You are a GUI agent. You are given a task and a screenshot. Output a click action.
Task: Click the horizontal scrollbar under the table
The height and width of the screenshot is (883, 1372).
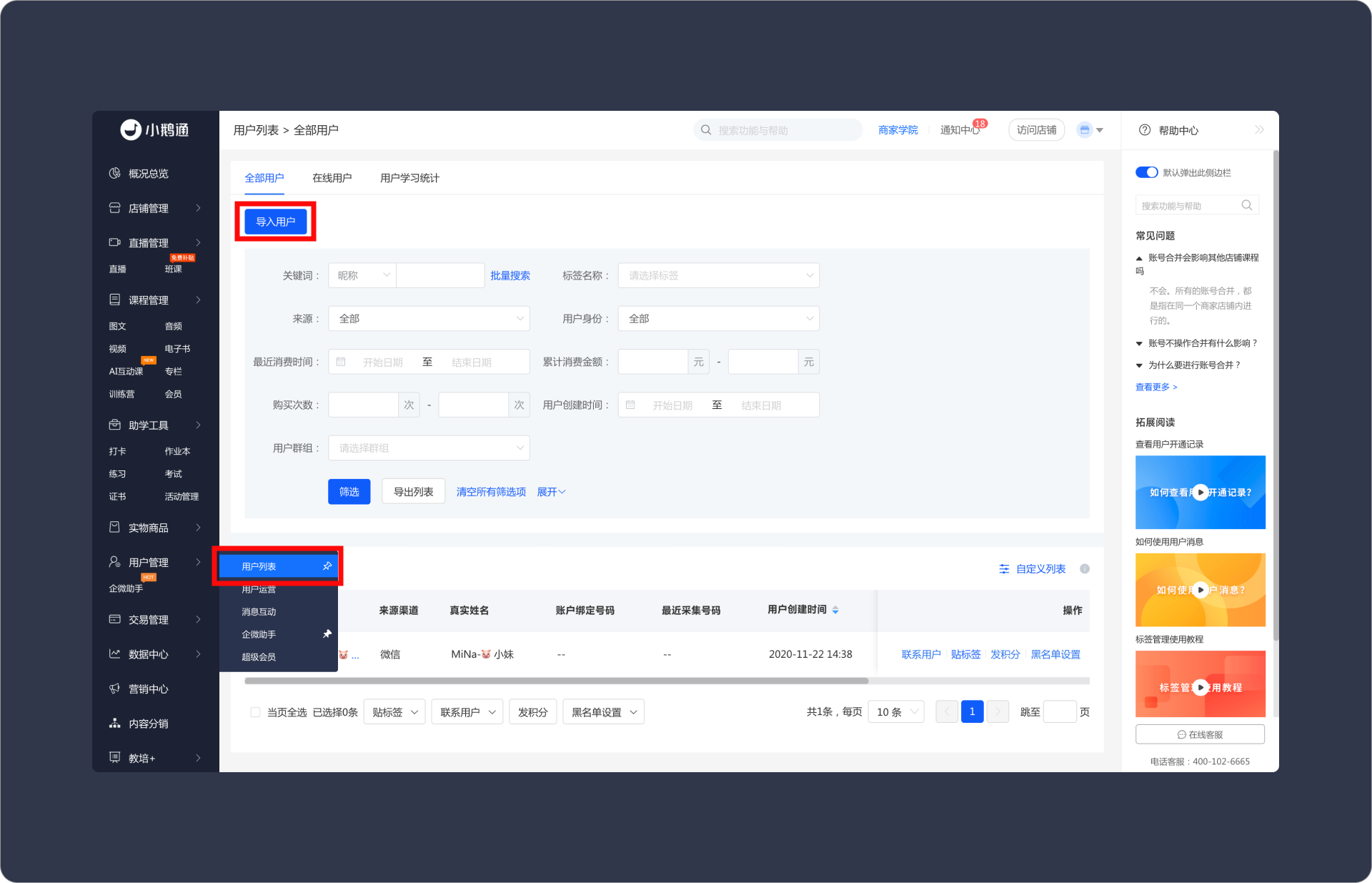(556, 681)
